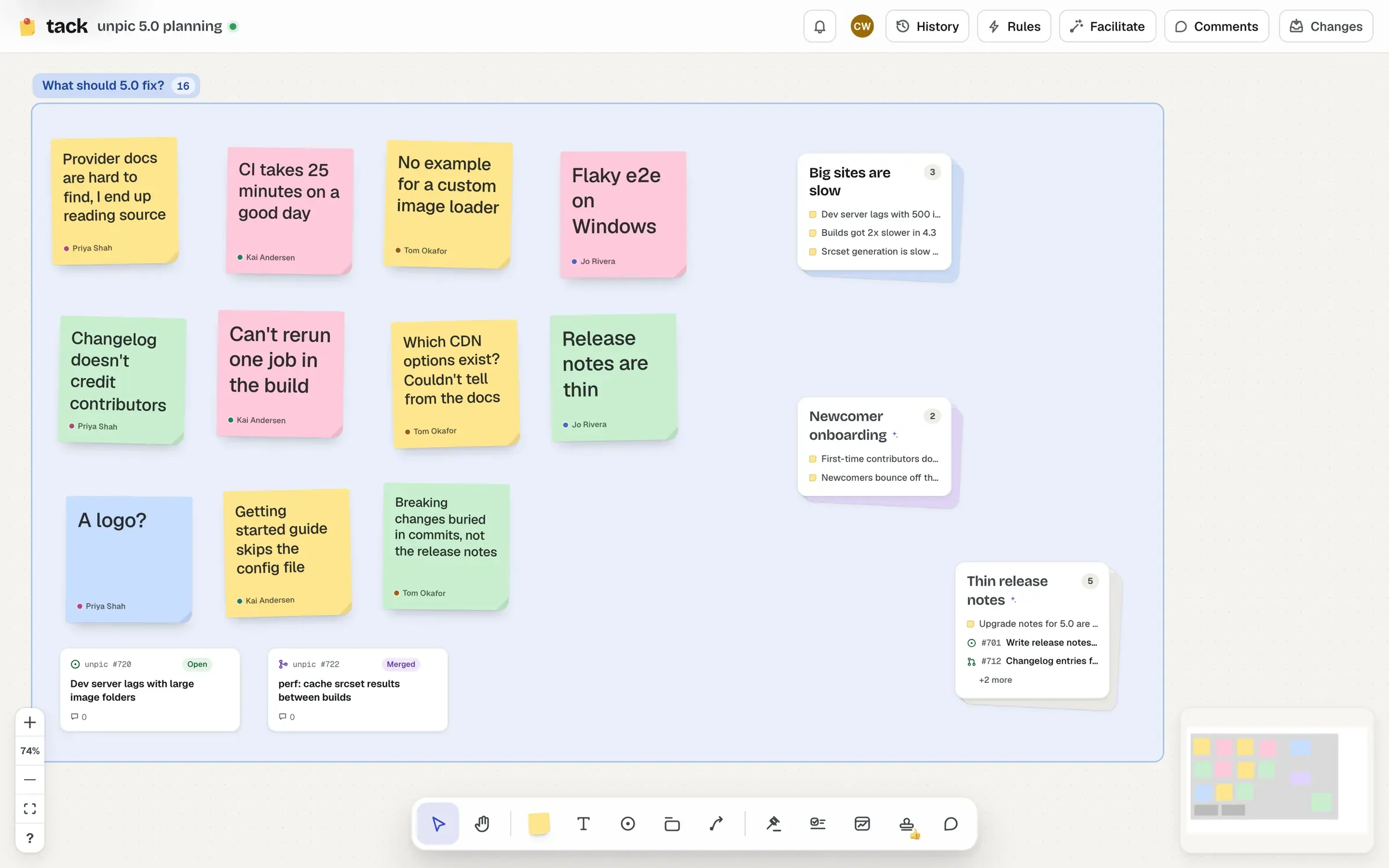The width and height of the screenshot is (1389, 868).
Task: Reset the 74% zoom level
Action: (30, 751)
